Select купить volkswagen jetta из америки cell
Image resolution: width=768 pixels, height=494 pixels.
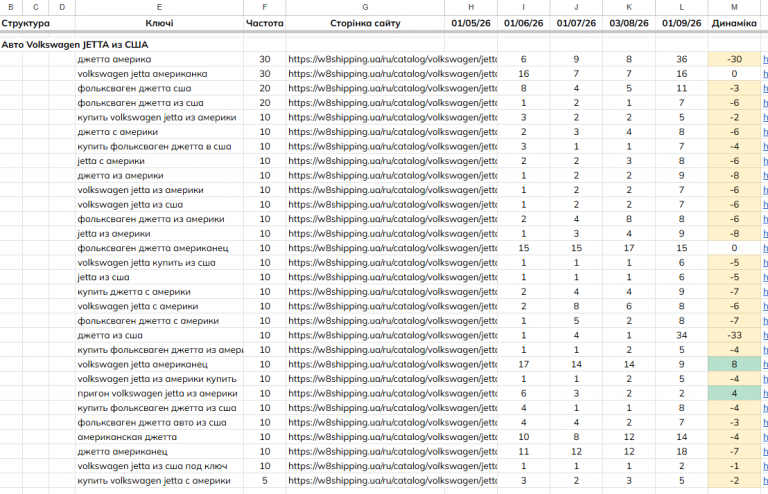click(x=157, y=118)
